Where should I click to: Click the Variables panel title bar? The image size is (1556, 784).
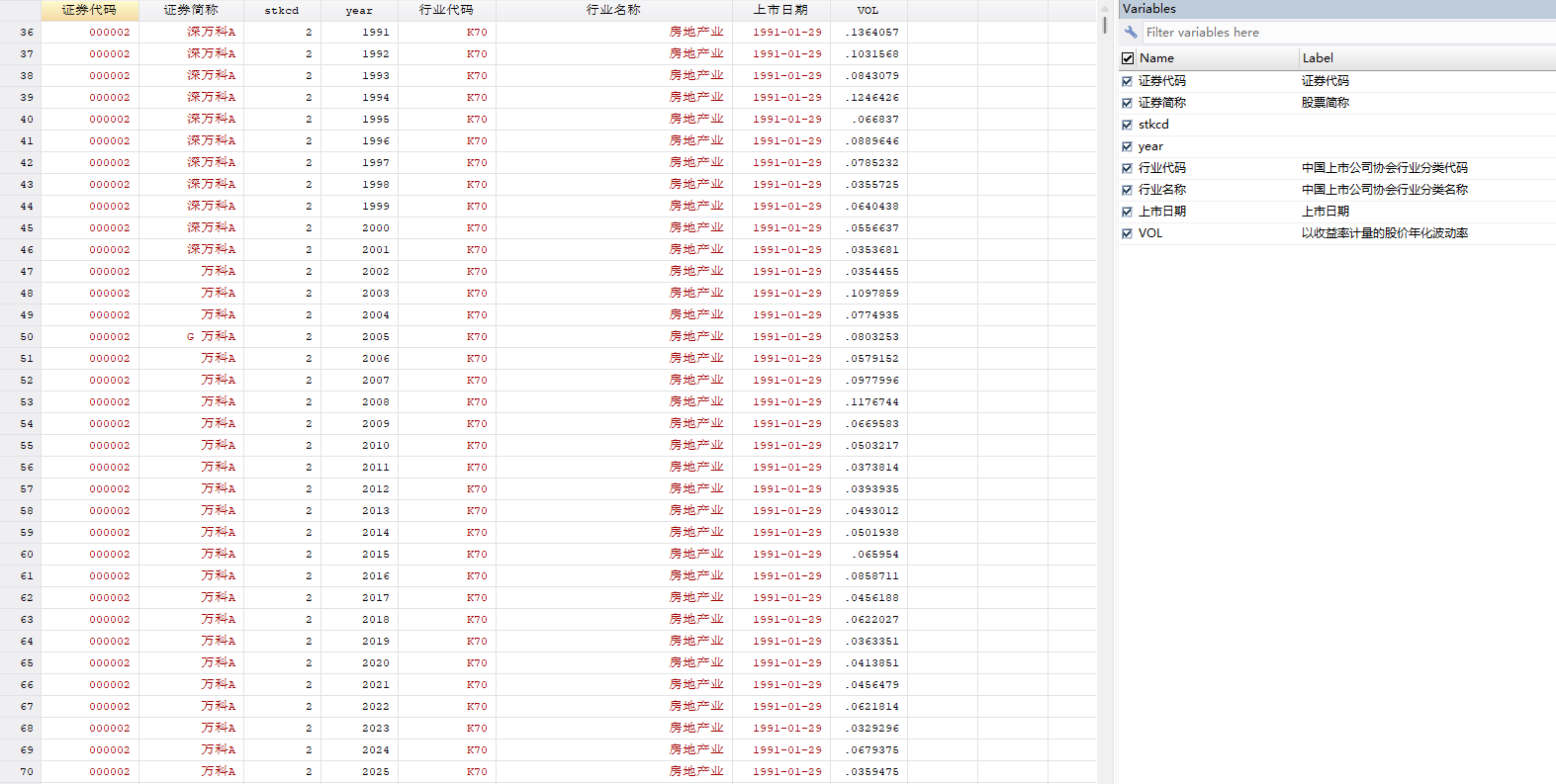1337,9
